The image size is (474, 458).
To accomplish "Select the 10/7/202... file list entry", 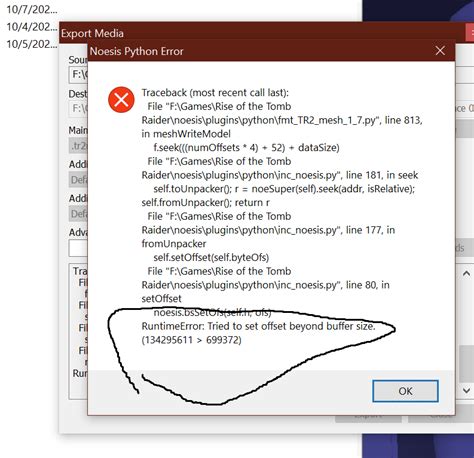I will [32, 9].
